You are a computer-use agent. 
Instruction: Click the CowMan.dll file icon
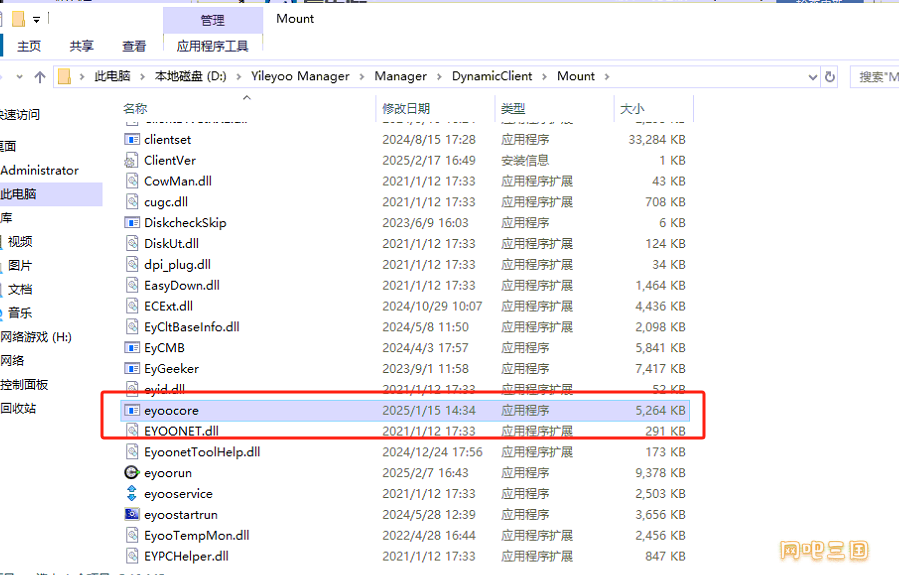pos(132,181)
